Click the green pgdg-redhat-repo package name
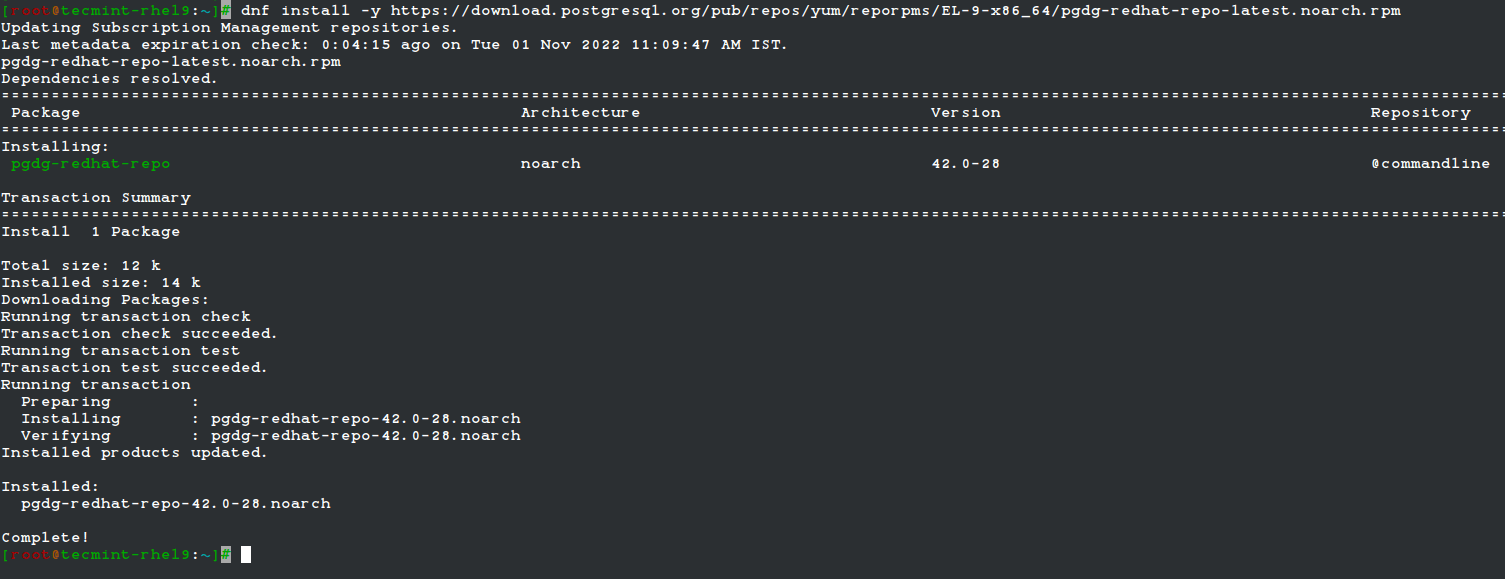Viewport: 1505px width, 579px height. tap(91, 164)
